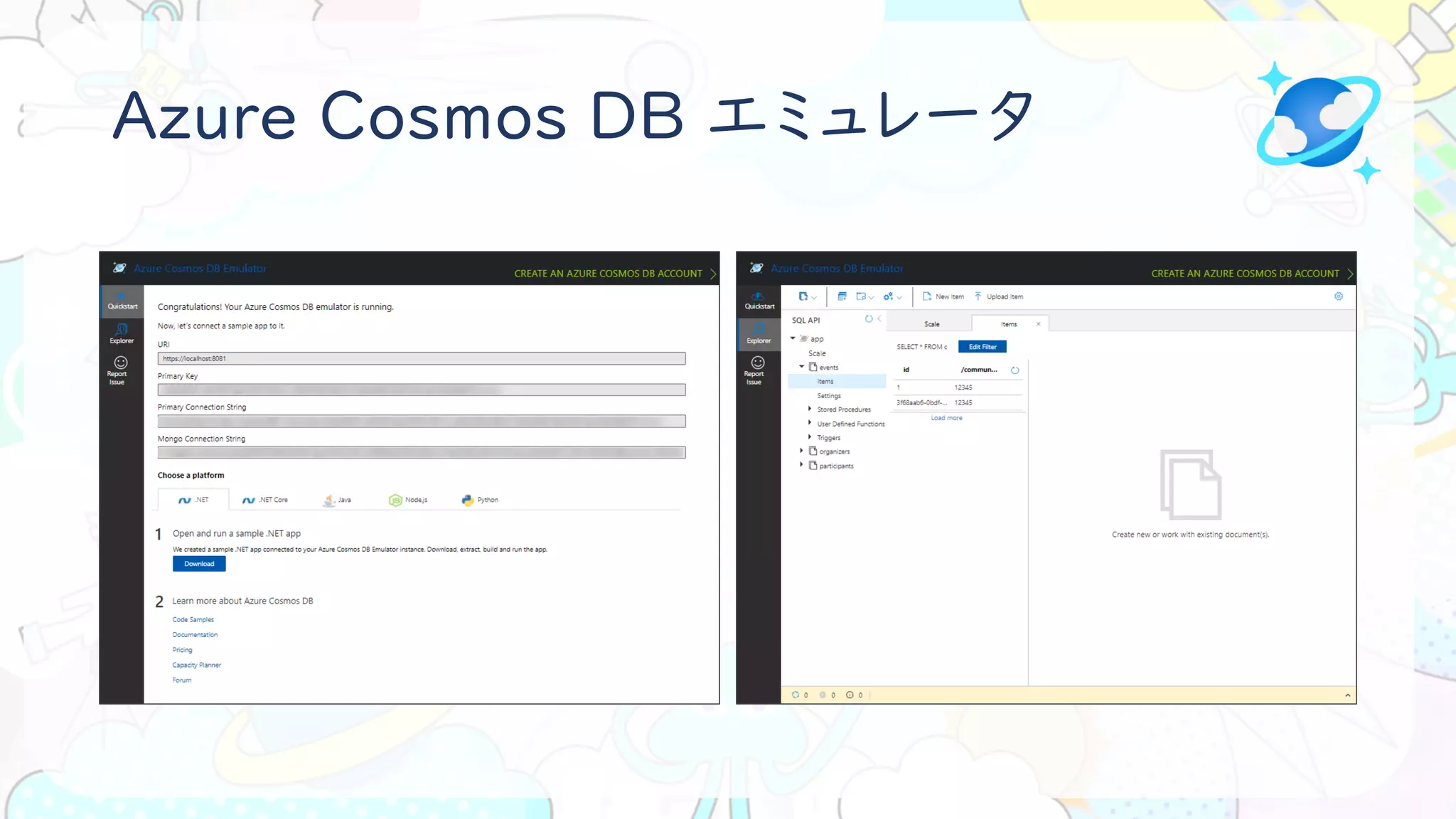Expand User Defined Functions node
Viewport: 1456px width, 819px height.
(810, 423)
